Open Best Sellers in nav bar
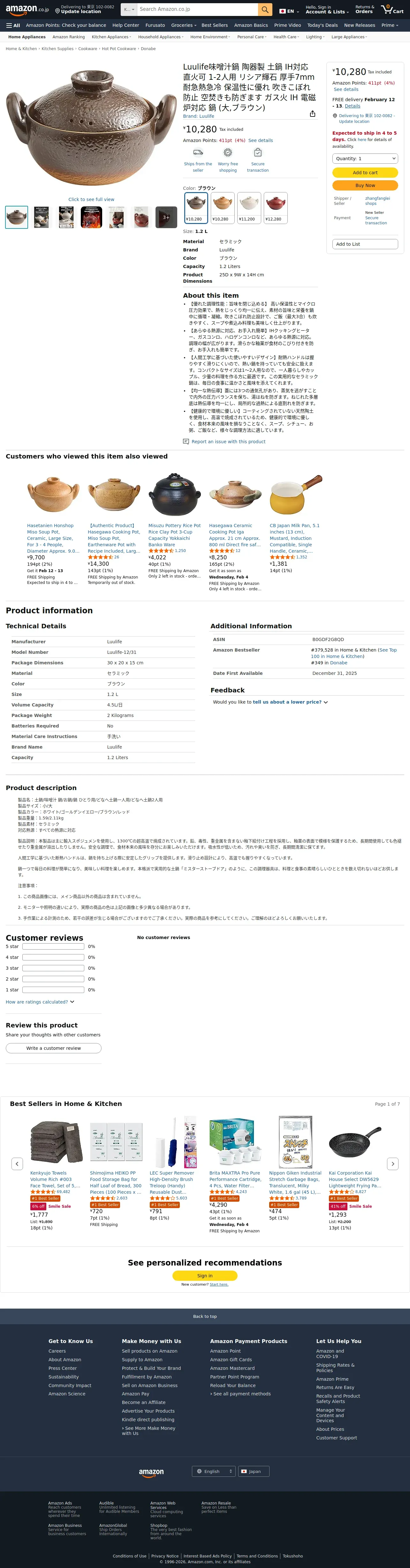 [215, 26]
